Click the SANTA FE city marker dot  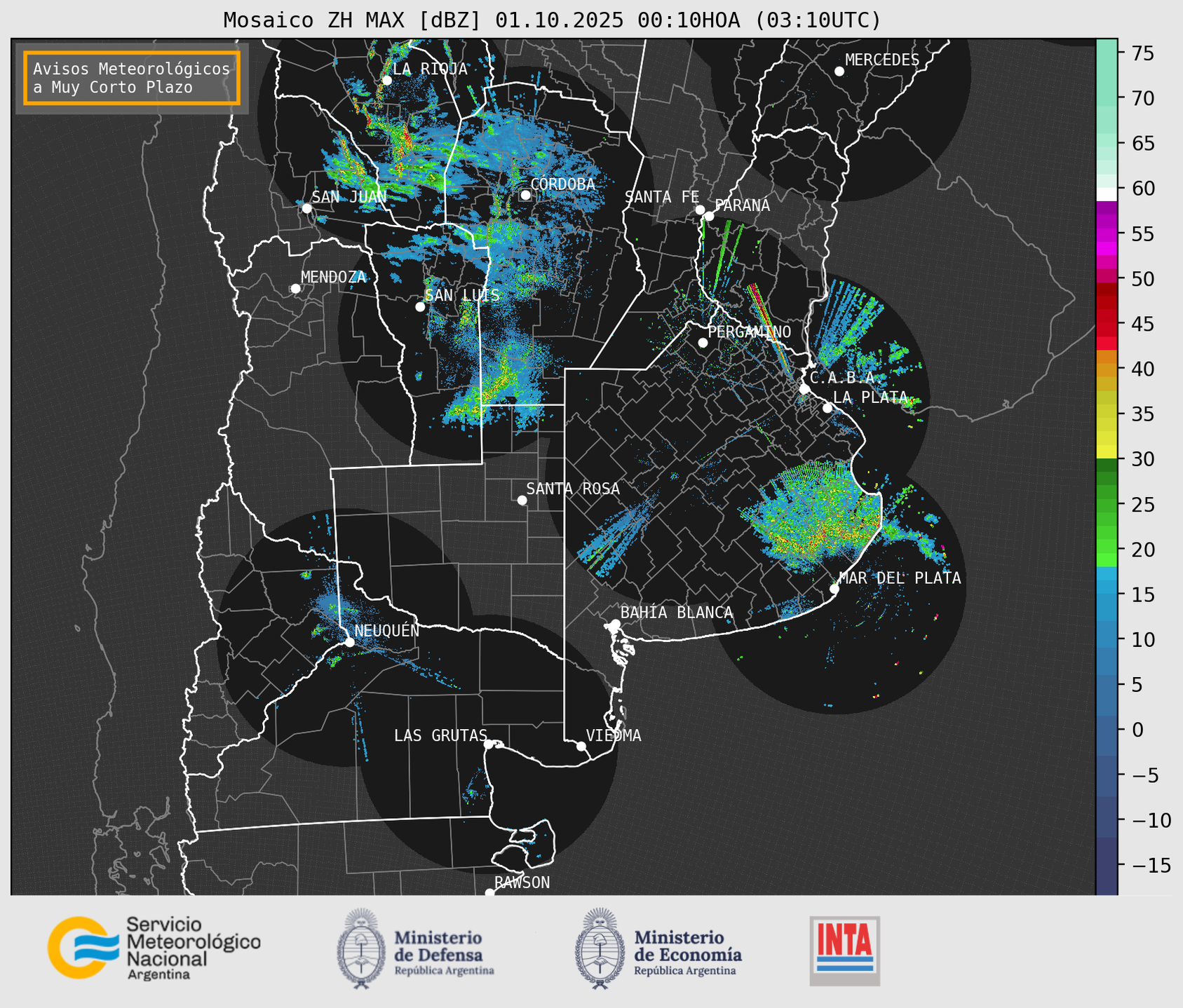(700, 210)
